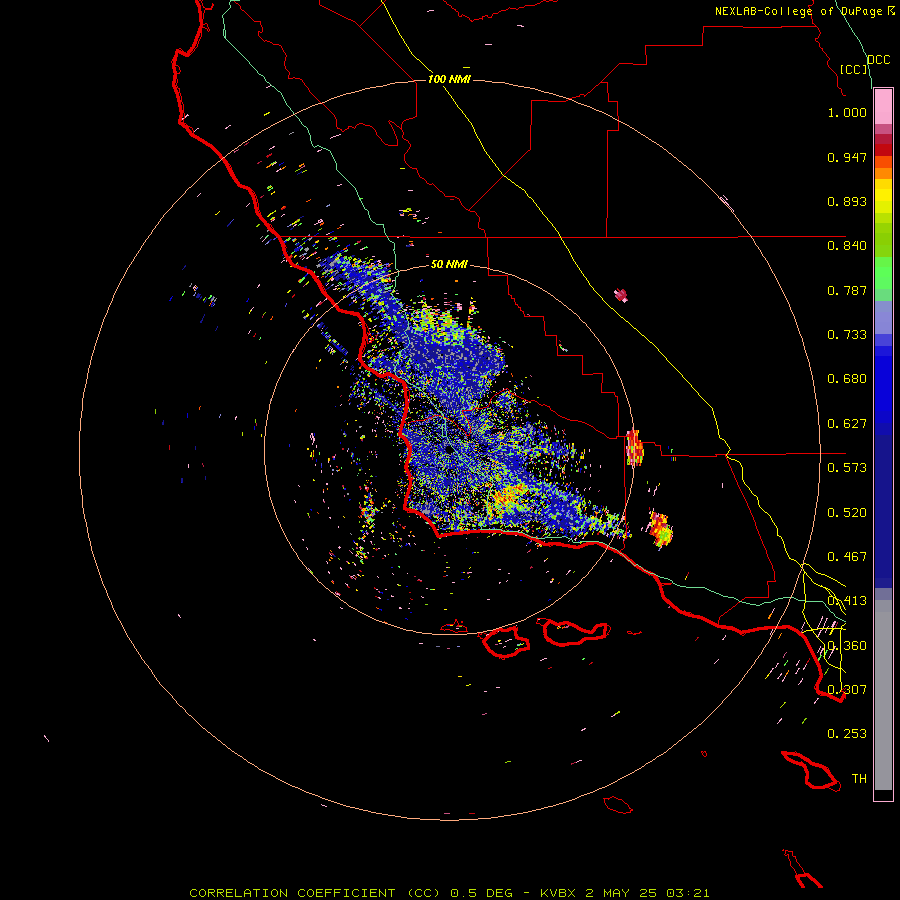This screenshot has height=900, width=900.
Task: Select the 0.947 legend value
Action: [x=847, y=157]
